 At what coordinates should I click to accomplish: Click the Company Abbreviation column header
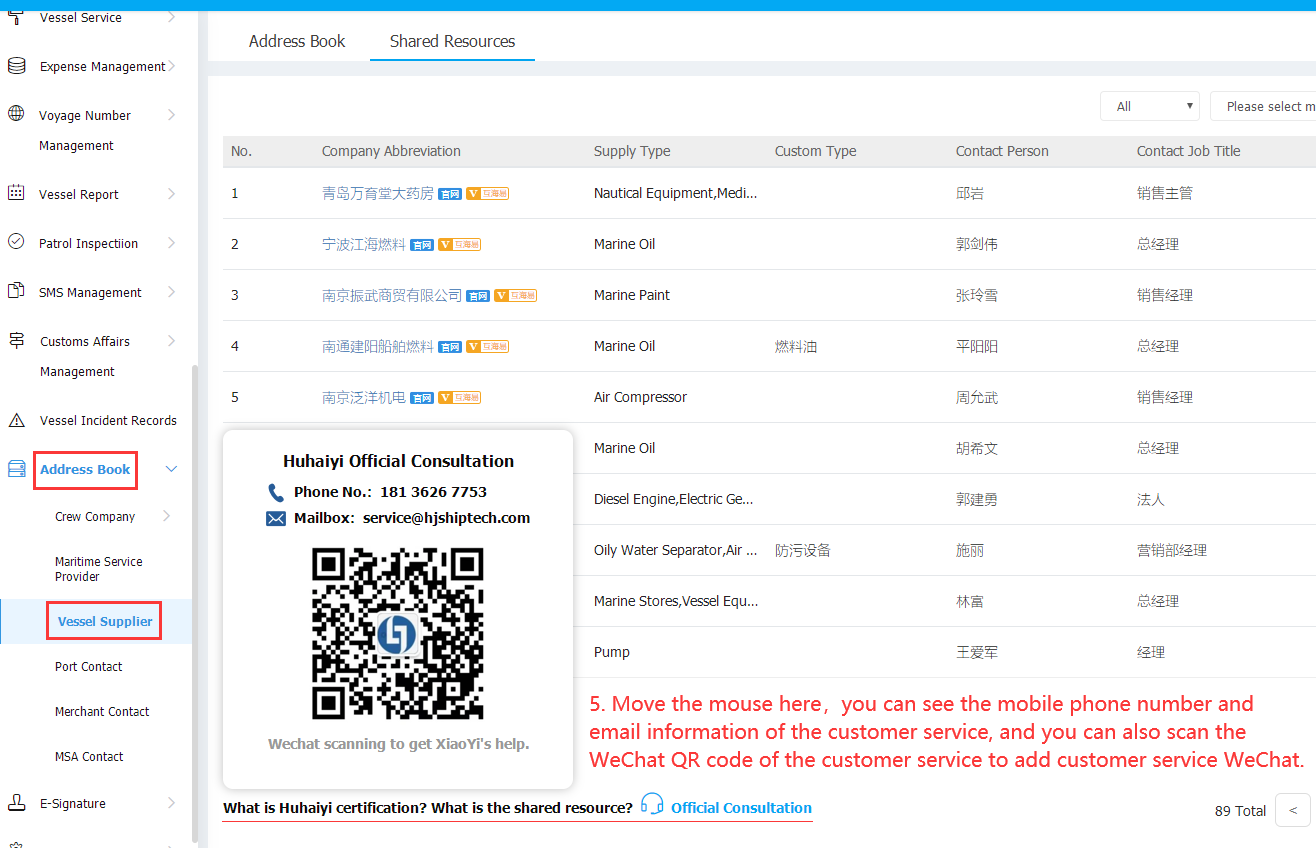click(391, 152)
